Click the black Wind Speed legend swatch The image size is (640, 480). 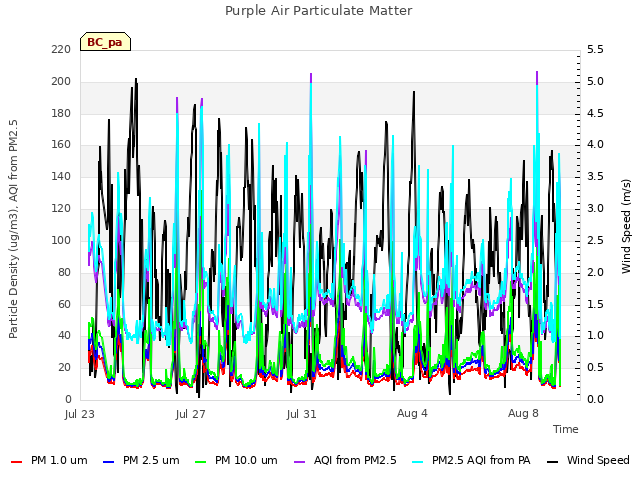(552, 462)
